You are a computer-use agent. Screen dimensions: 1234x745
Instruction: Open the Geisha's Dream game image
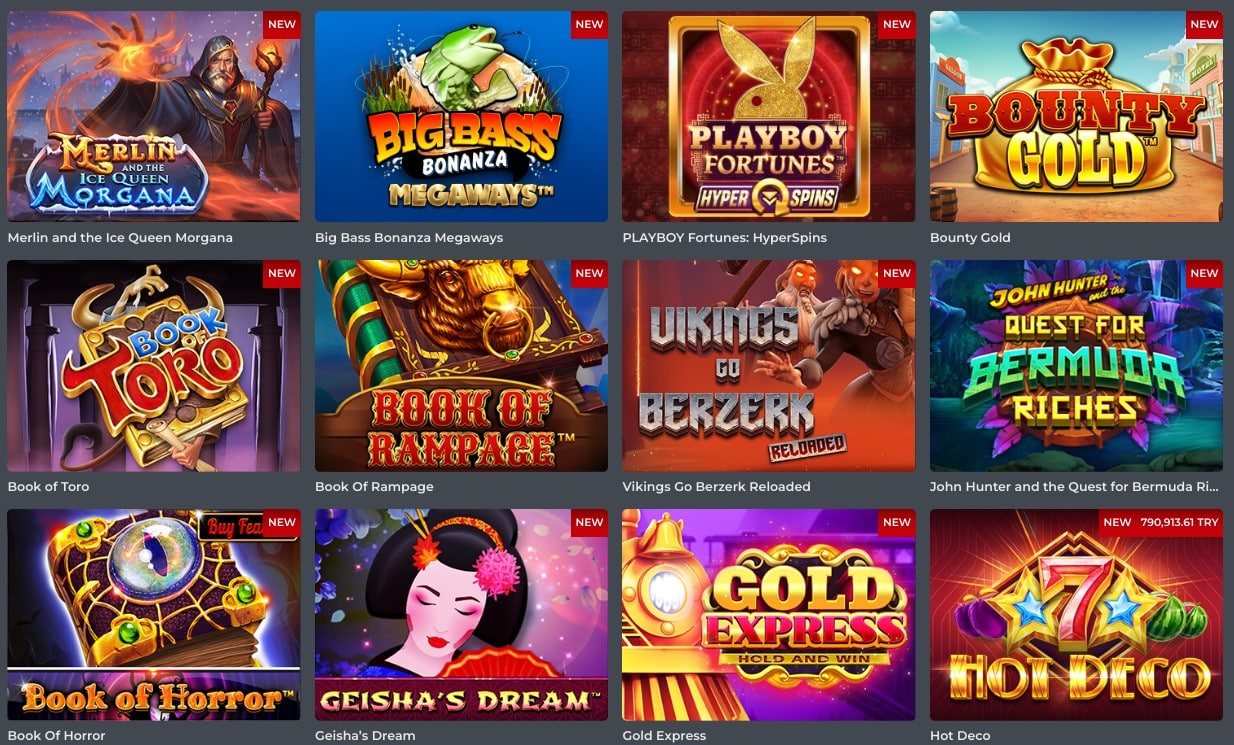[461, 615]
